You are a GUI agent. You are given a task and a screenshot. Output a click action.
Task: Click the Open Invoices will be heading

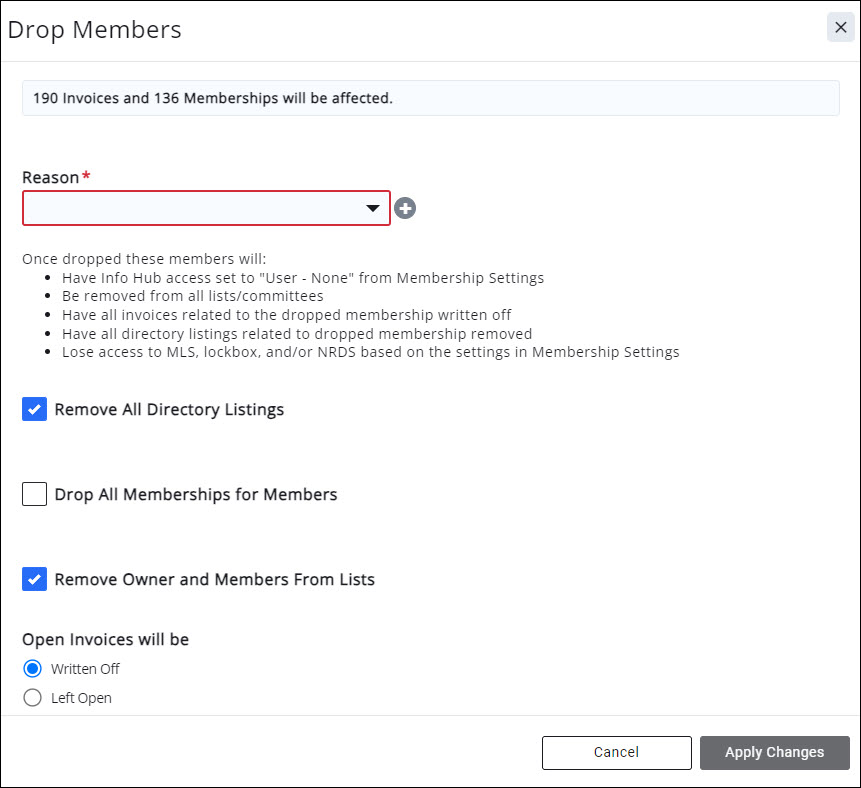click(105, 639)
